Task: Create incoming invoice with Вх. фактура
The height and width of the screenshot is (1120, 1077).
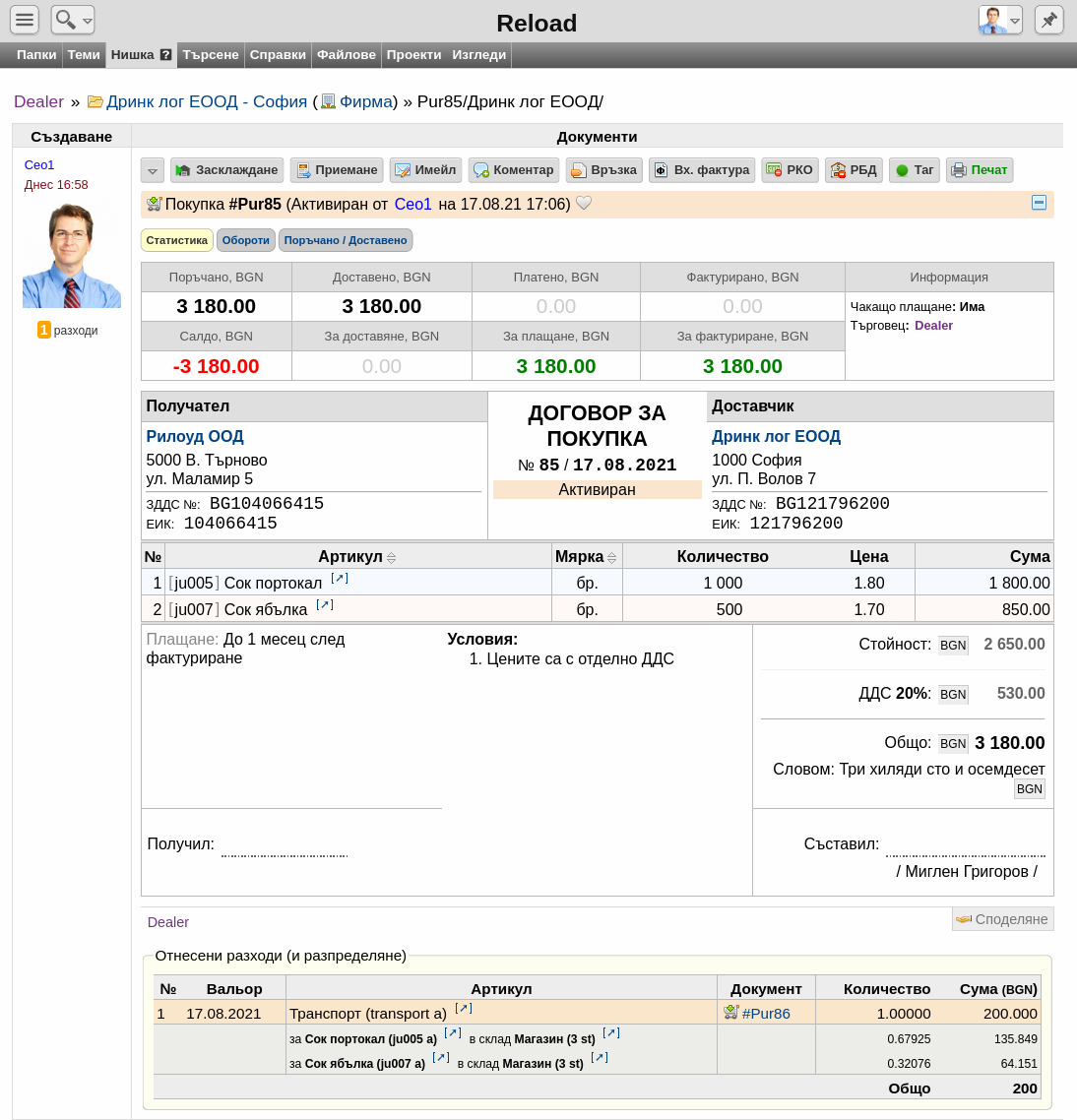Action: click(x=702, y=170)
